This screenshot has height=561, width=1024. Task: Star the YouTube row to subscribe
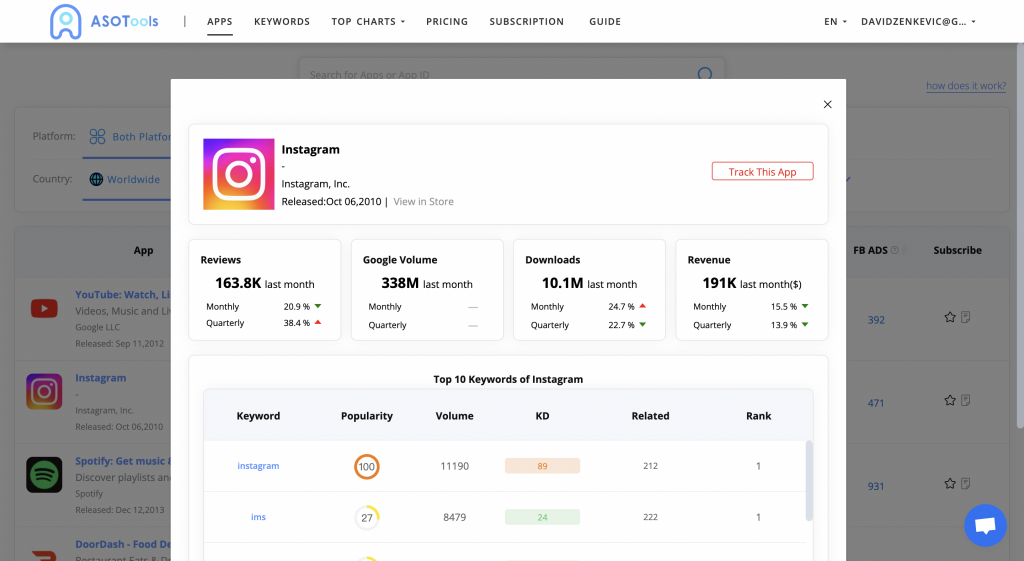[x=950, y=317]
